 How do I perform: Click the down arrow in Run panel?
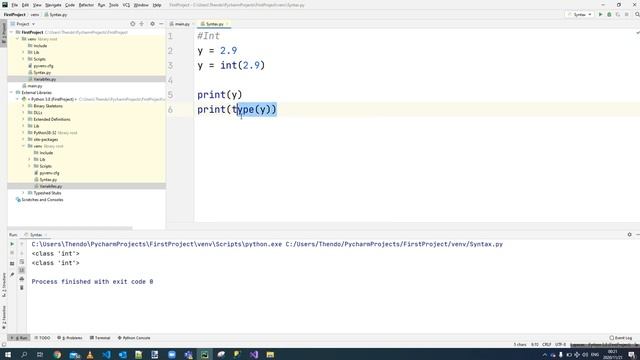tap(22, 253)
